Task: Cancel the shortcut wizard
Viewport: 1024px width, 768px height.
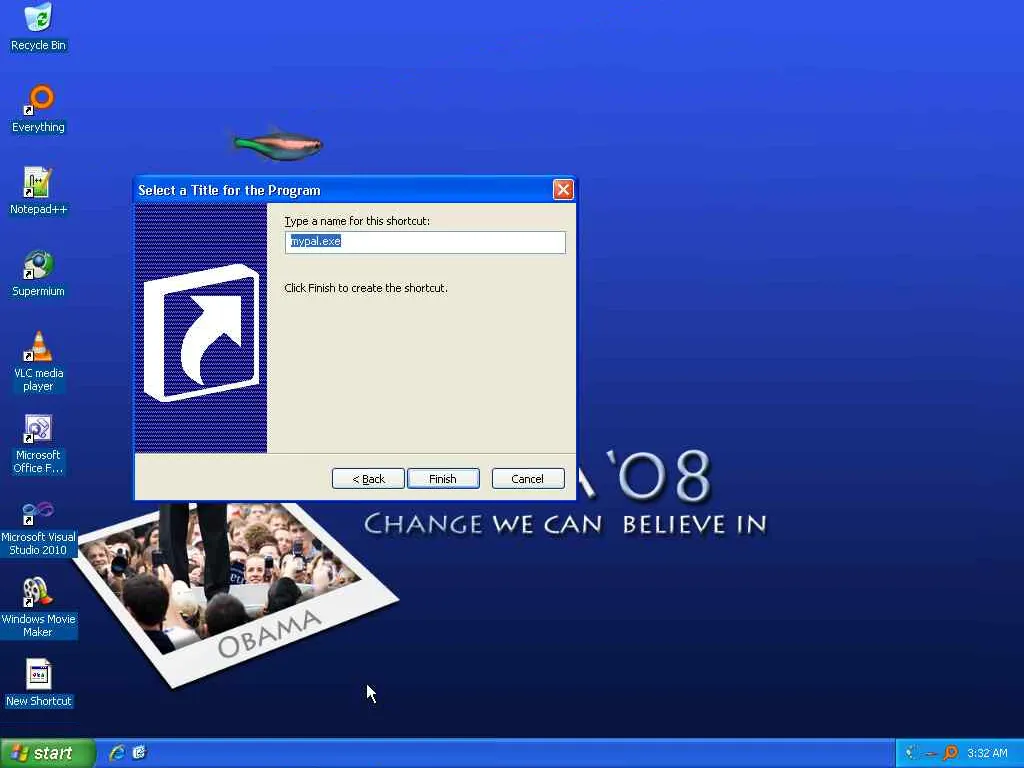Action: click(528, 479)
